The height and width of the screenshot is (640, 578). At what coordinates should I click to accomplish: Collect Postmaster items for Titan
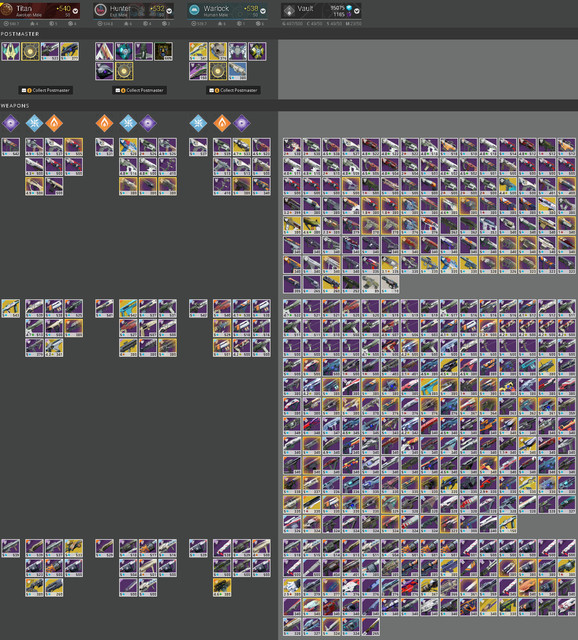pos(46,90)
